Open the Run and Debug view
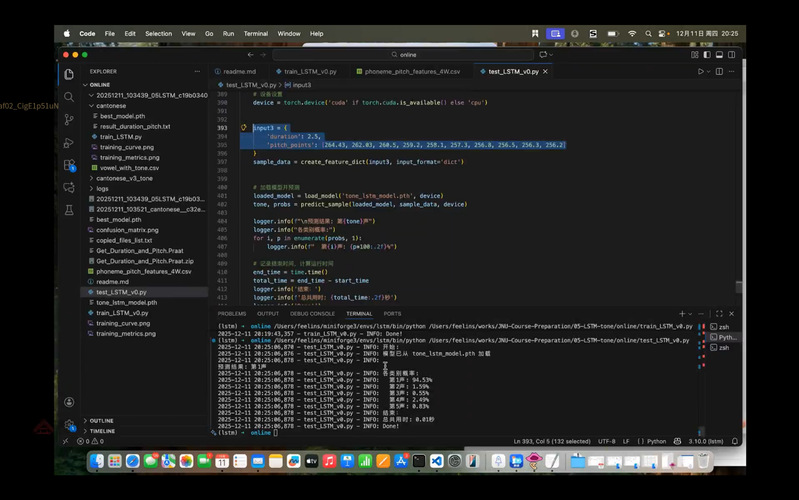This screenshot has height=500, width=799. (69, 143)
